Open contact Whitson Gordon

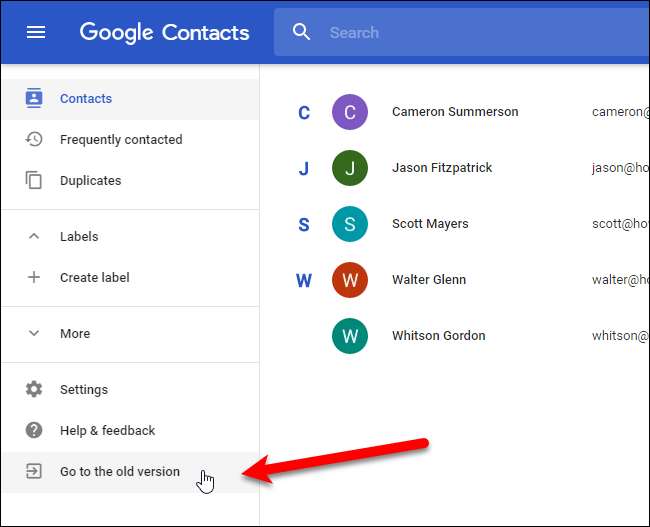click(439, 335)
